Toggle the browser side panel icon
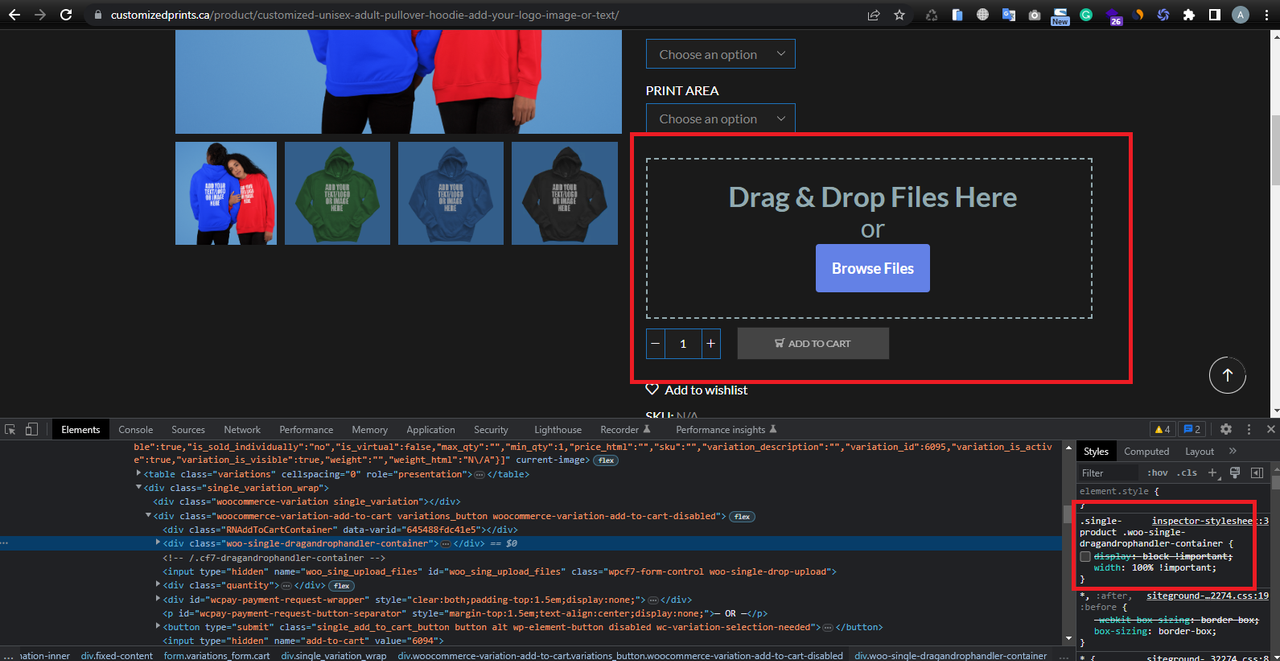1280x661 pixels. [1215, 15]
